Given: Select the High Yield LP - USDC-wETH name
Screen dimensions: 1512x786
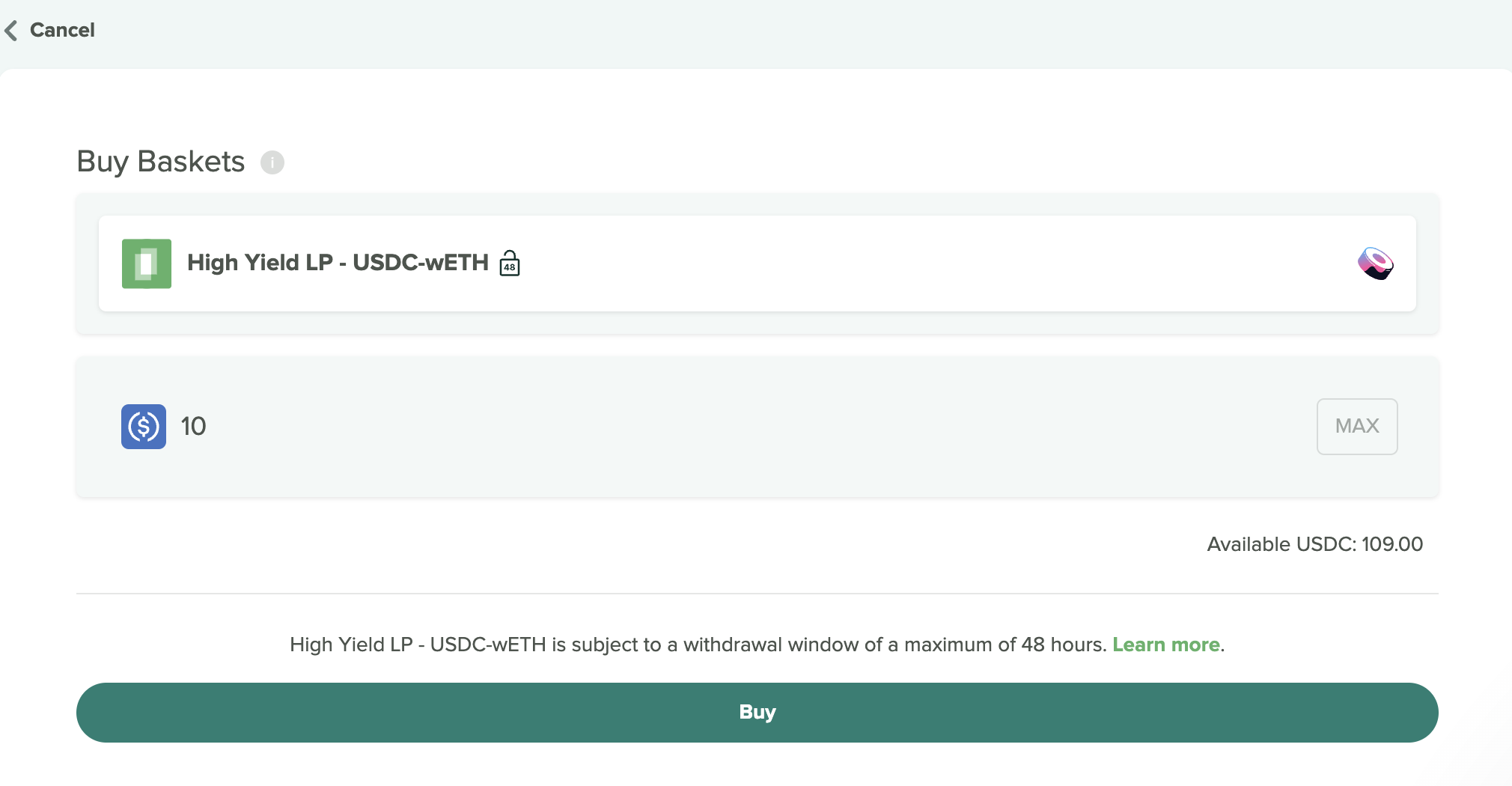Looking at the screenshot, I should tap(338, 263).
